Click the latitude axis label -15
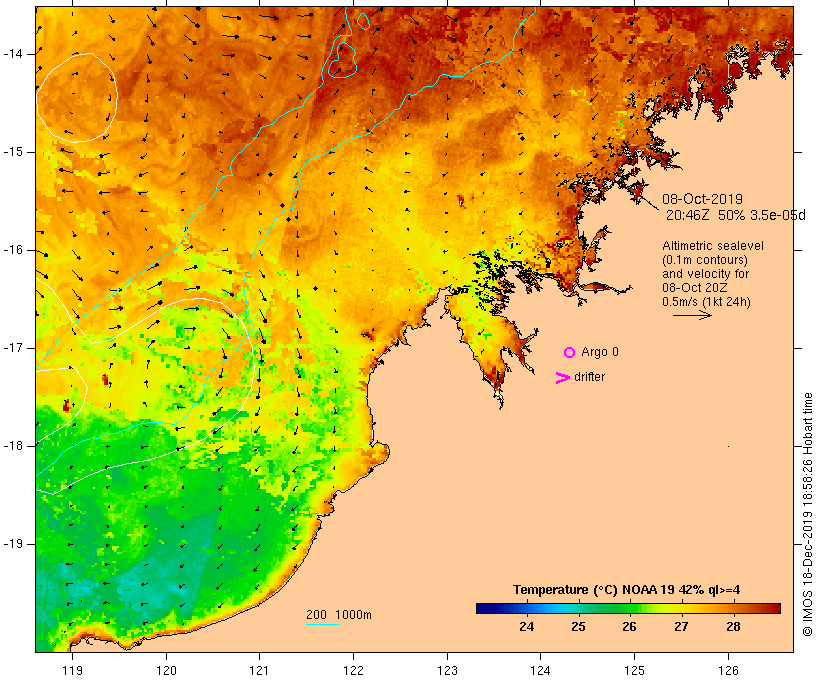Image resolution: width=820 pixels, height=680 pixels. [13, 152]
